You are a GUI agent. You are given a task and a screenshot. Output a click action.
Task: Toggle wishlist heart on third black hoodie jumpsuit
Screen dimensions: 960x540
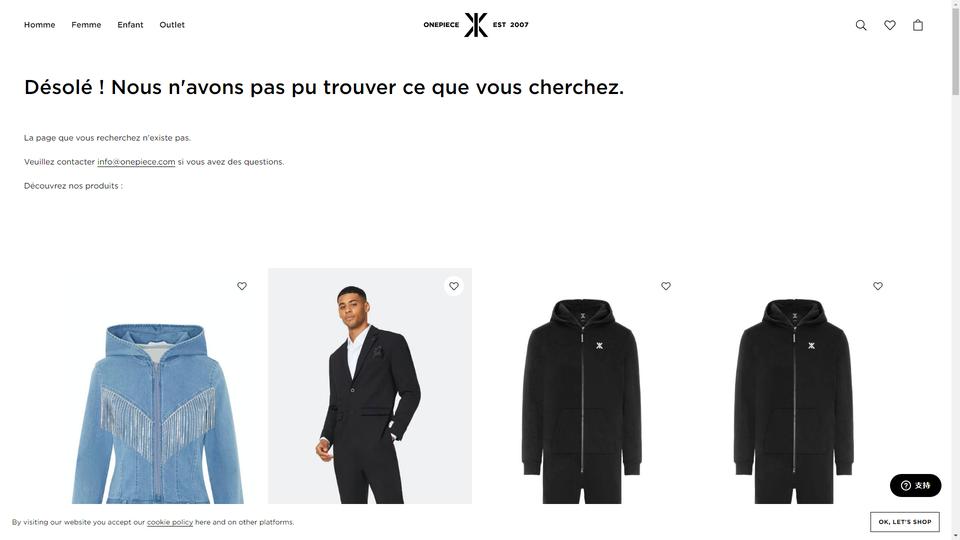[666, 286]
